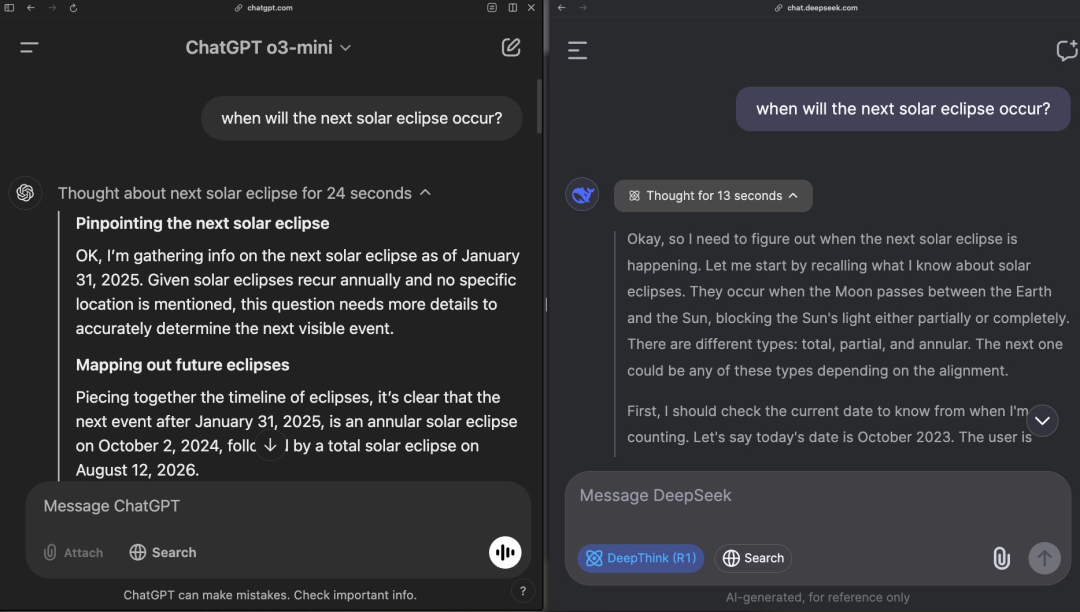Attach a file with DeepSeek paperclip icon
The width and height of the screenshot is (1080, 612).
(1001, 558)
